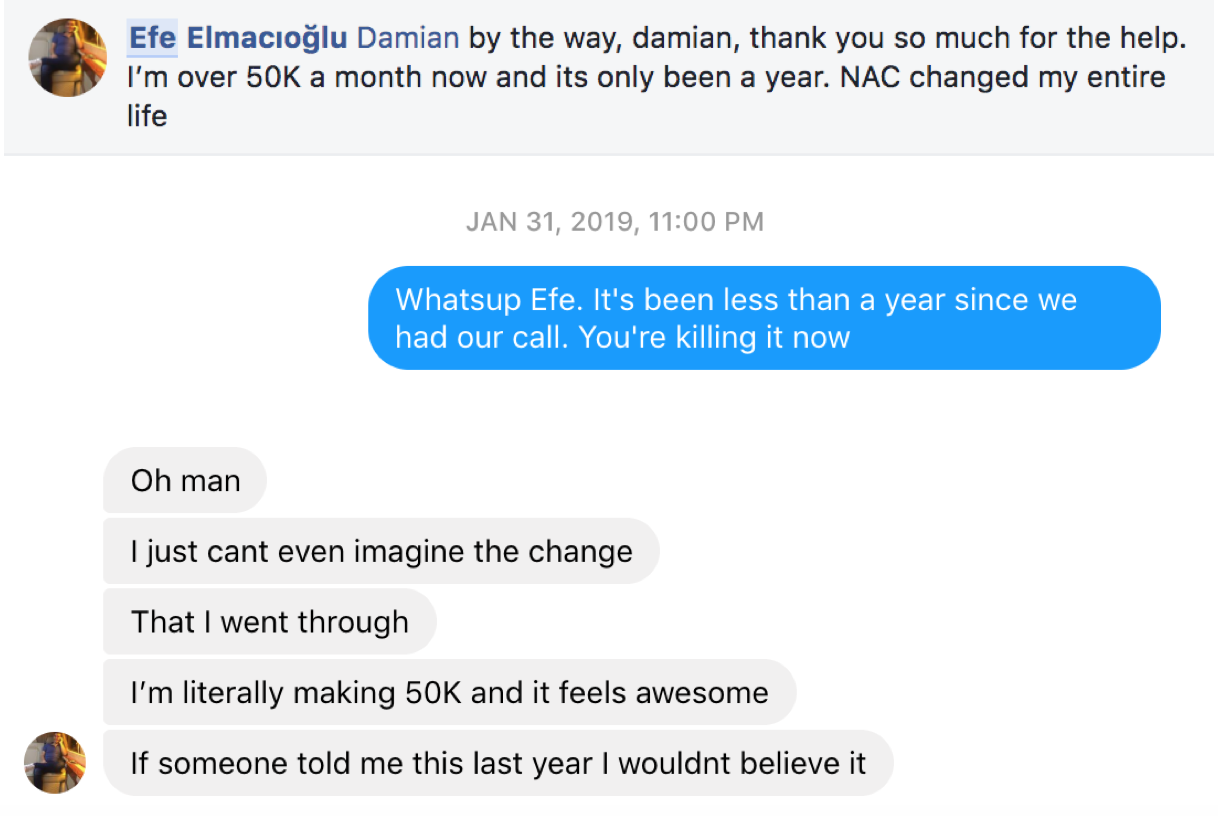Open the Elmacıoğlu surname profile link
This screenshot has height=816, width=1218.
pyautogui.click(x=267, y=39)
